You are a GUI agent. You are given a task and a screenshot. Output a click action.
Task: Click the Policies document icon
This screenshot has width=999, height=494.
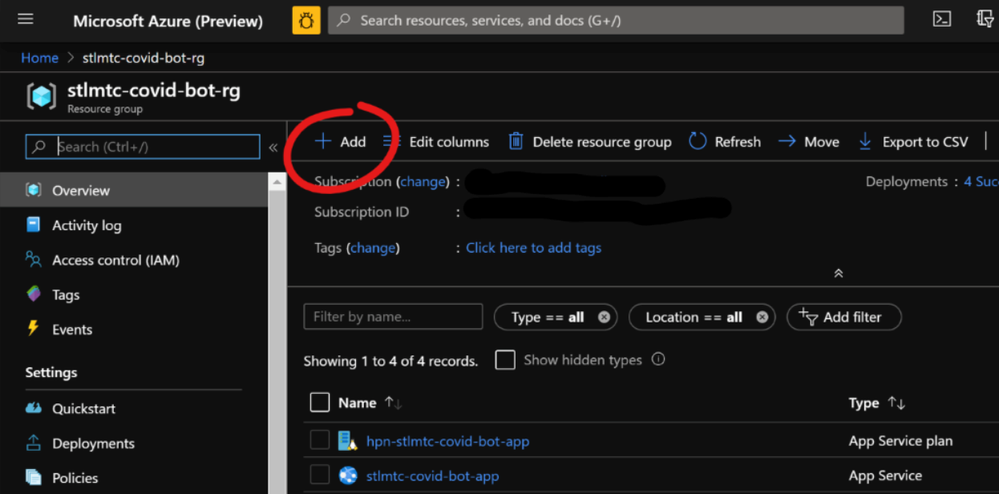pyautogui.click(x=33, y=477)
